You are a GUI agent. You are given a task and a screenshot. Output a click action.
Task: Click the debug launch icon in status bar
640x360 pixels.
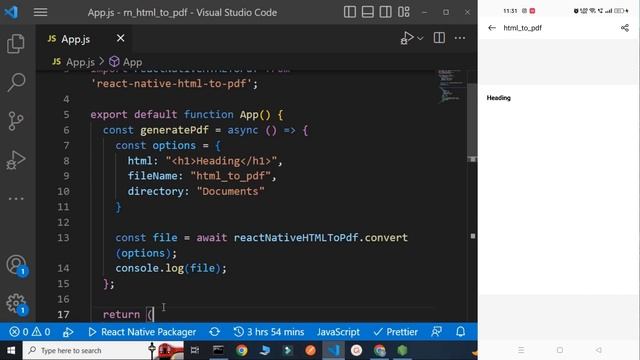tap(68, 332)
